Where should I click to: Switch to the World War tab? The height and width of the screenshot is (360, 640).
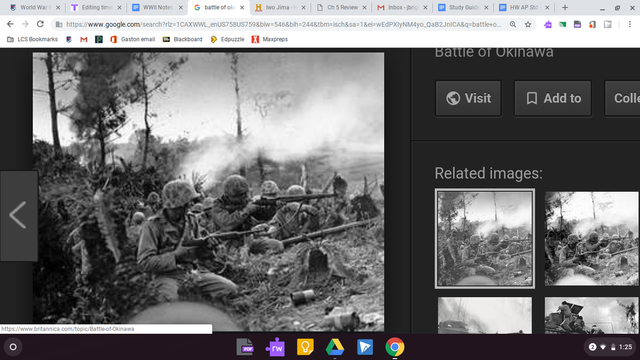[34, 7]
